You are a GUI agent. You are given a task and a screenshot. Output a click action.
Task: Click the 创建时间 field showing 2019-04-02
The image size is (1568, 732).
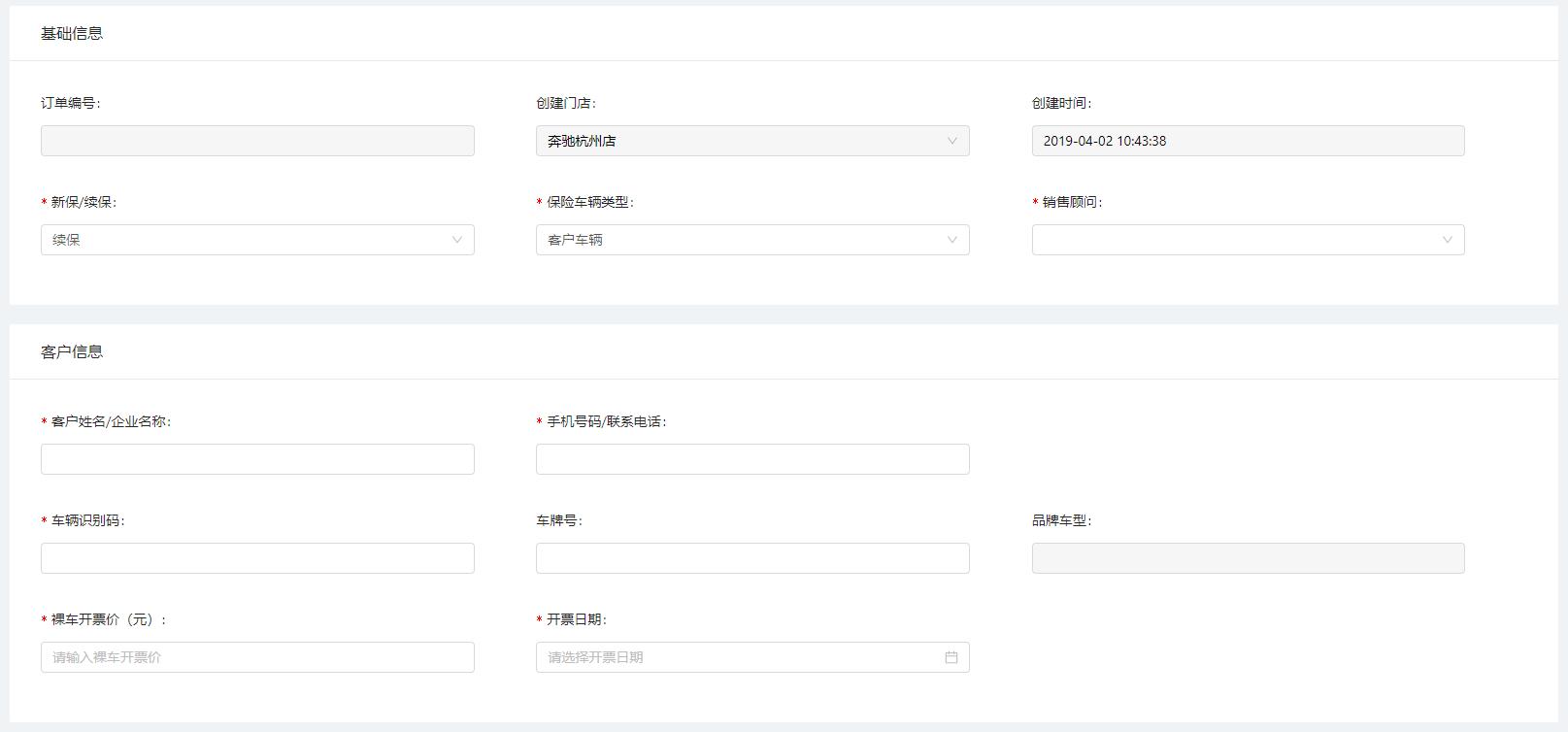[1248, 141]
